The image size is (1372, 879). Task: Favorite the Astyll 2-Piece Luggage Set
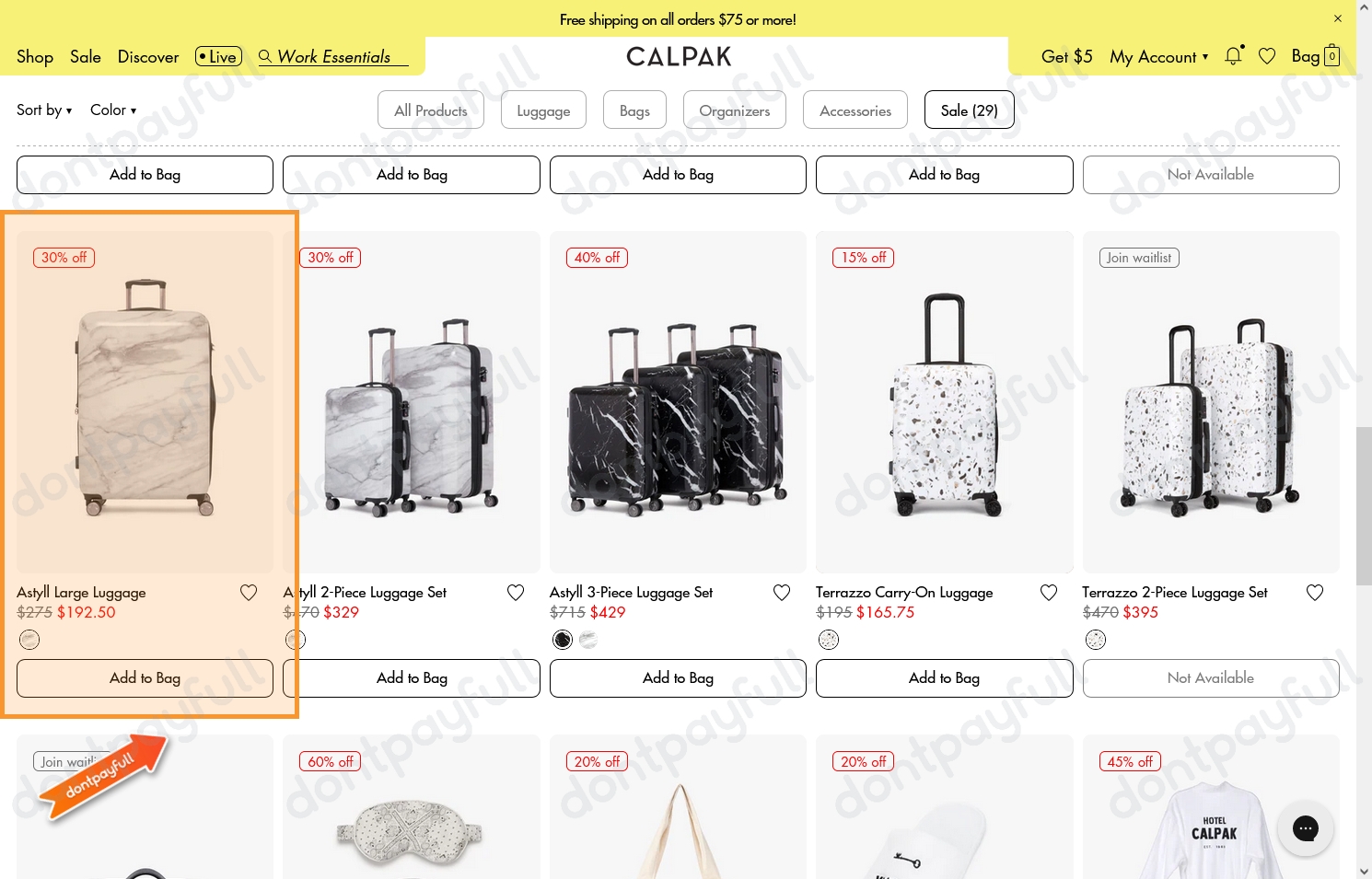[516, 592]
